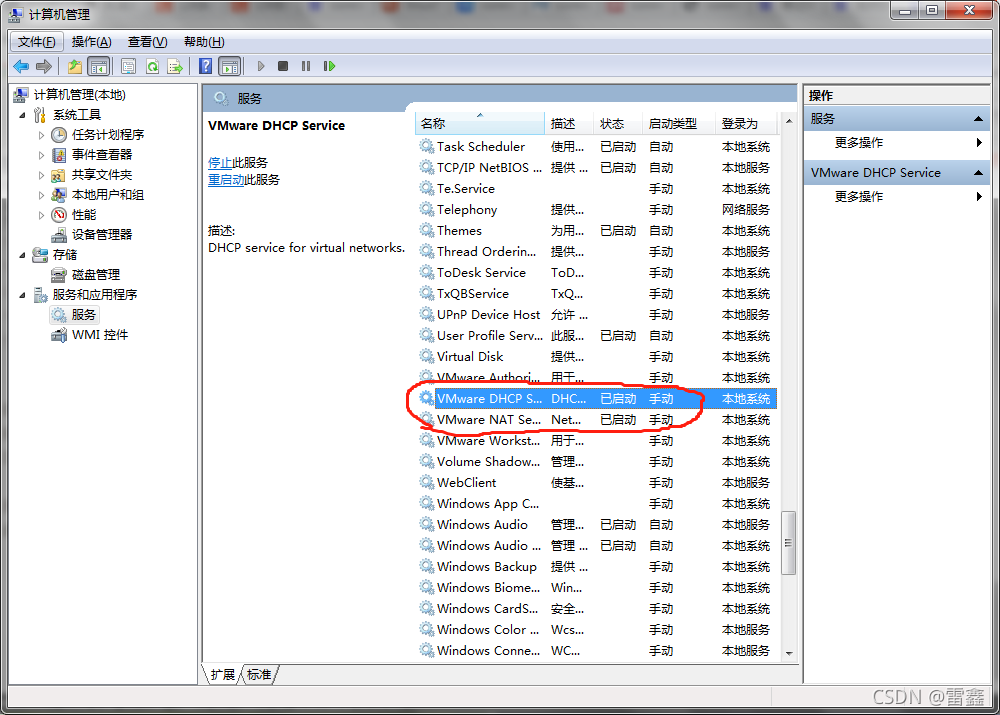
Task: Open the Help menu
Action: pos(203,42)
